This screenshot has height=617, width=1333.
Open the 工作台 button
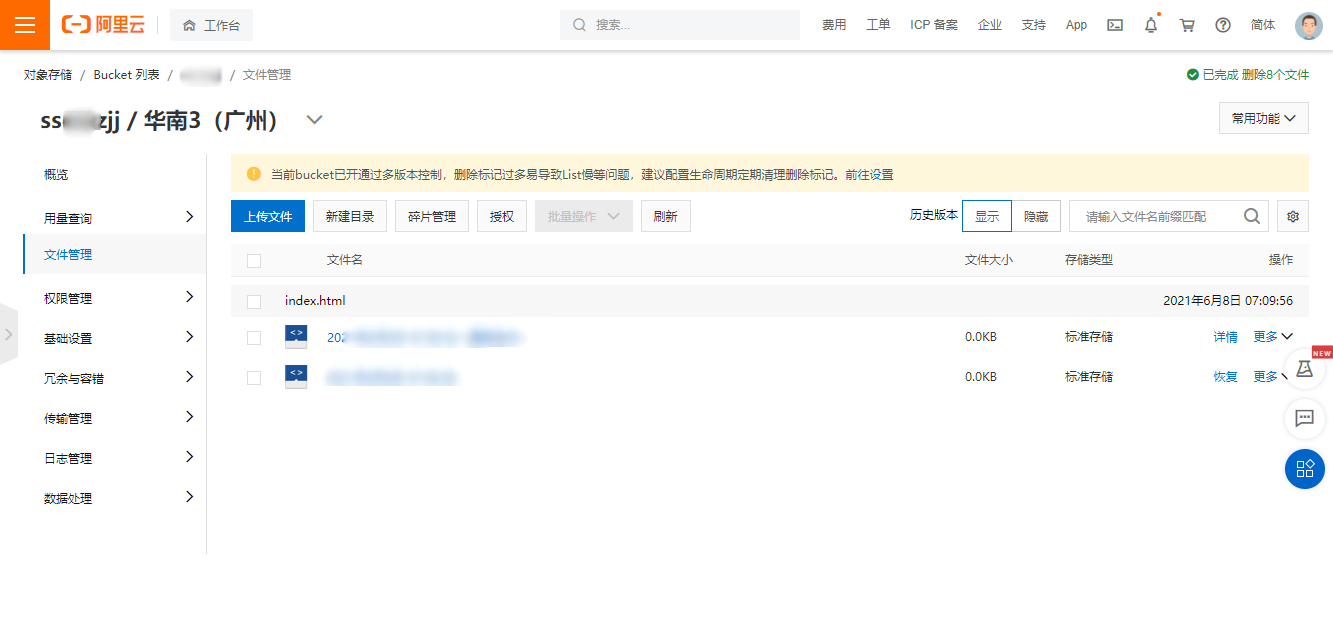point(211,25)
